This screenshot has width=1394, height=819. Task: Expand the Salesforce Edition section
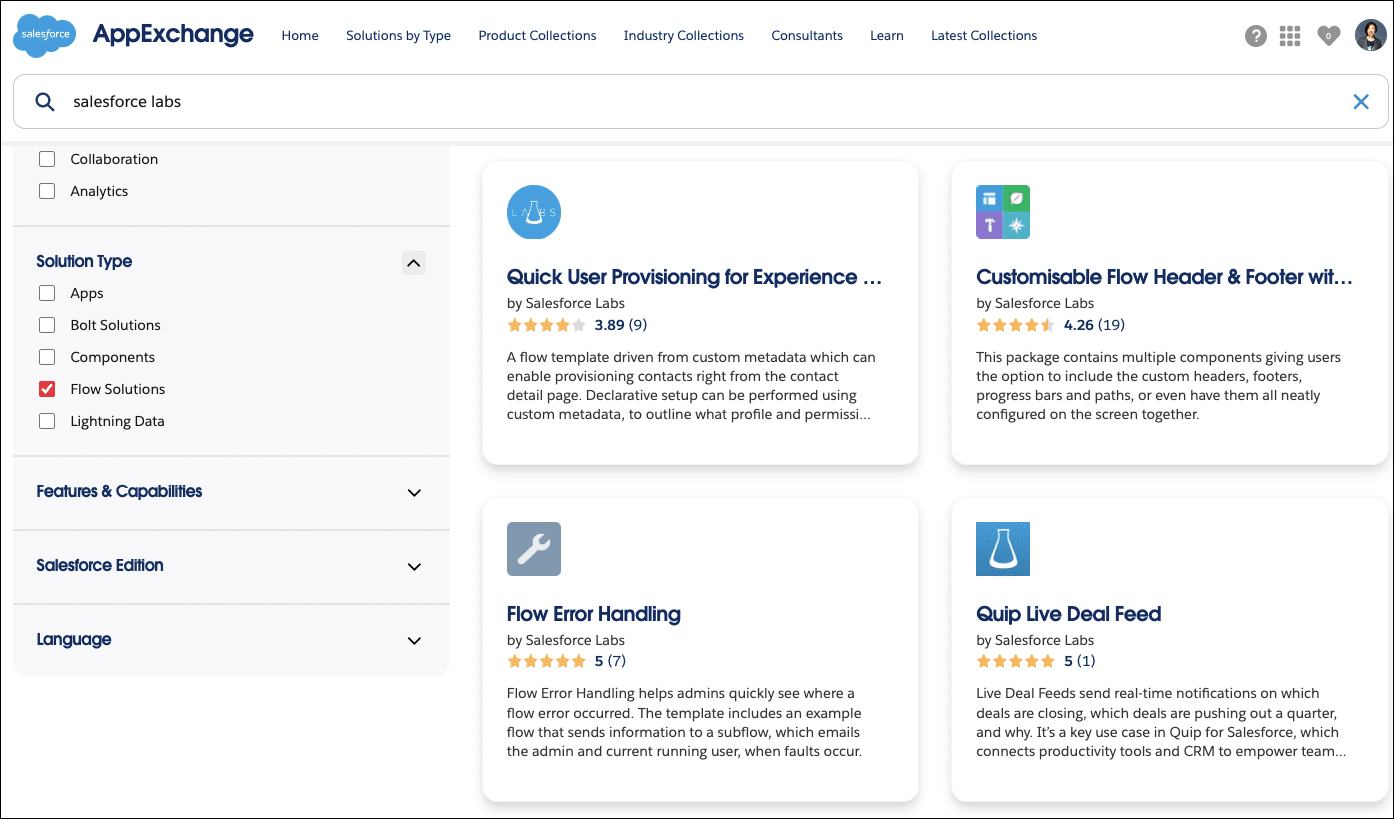(x=414, y=567)
